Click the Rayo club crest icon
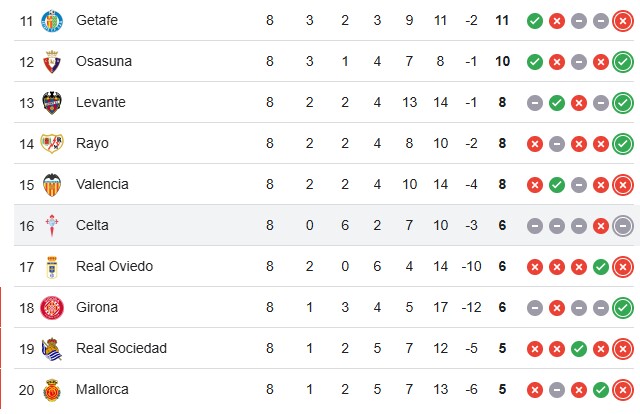The height and width of the screenshot is (414, 640). click(52, 143)
